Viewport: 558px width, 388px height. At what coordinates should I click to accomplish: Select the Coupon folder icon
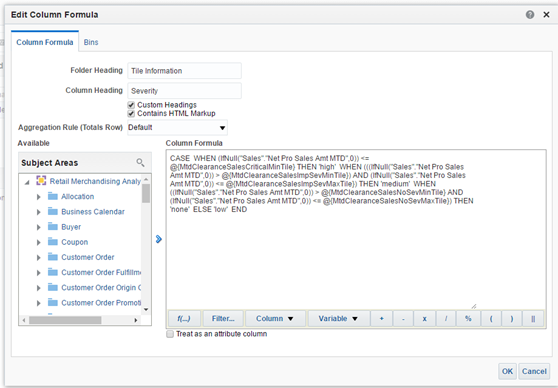tap(53, 242)
